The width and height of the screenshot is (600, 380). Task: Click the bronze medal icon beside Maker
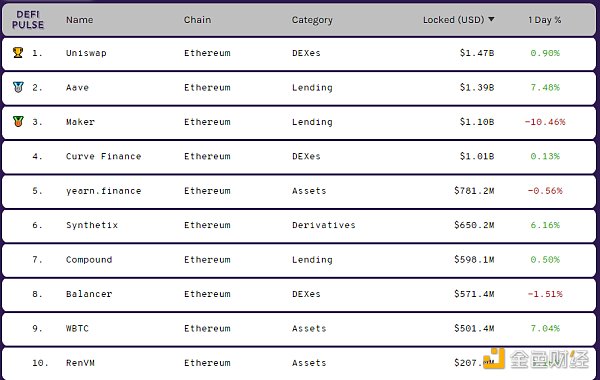[18, 122]
